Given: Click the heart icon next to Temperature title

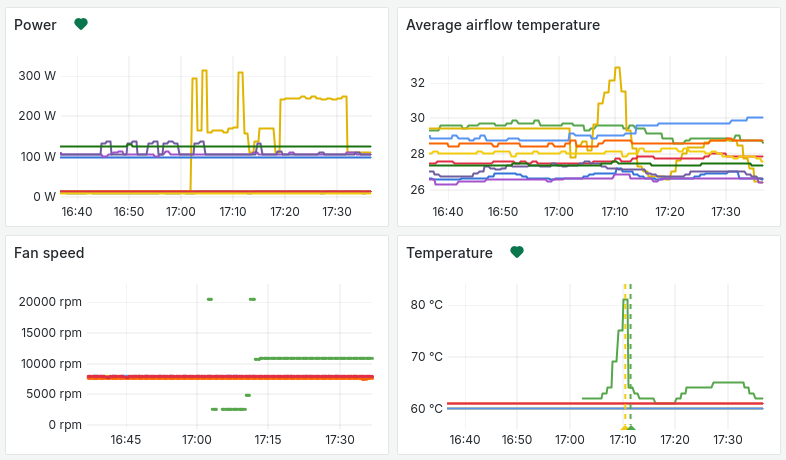Looking at the screenshot, I should coord(517,252).
